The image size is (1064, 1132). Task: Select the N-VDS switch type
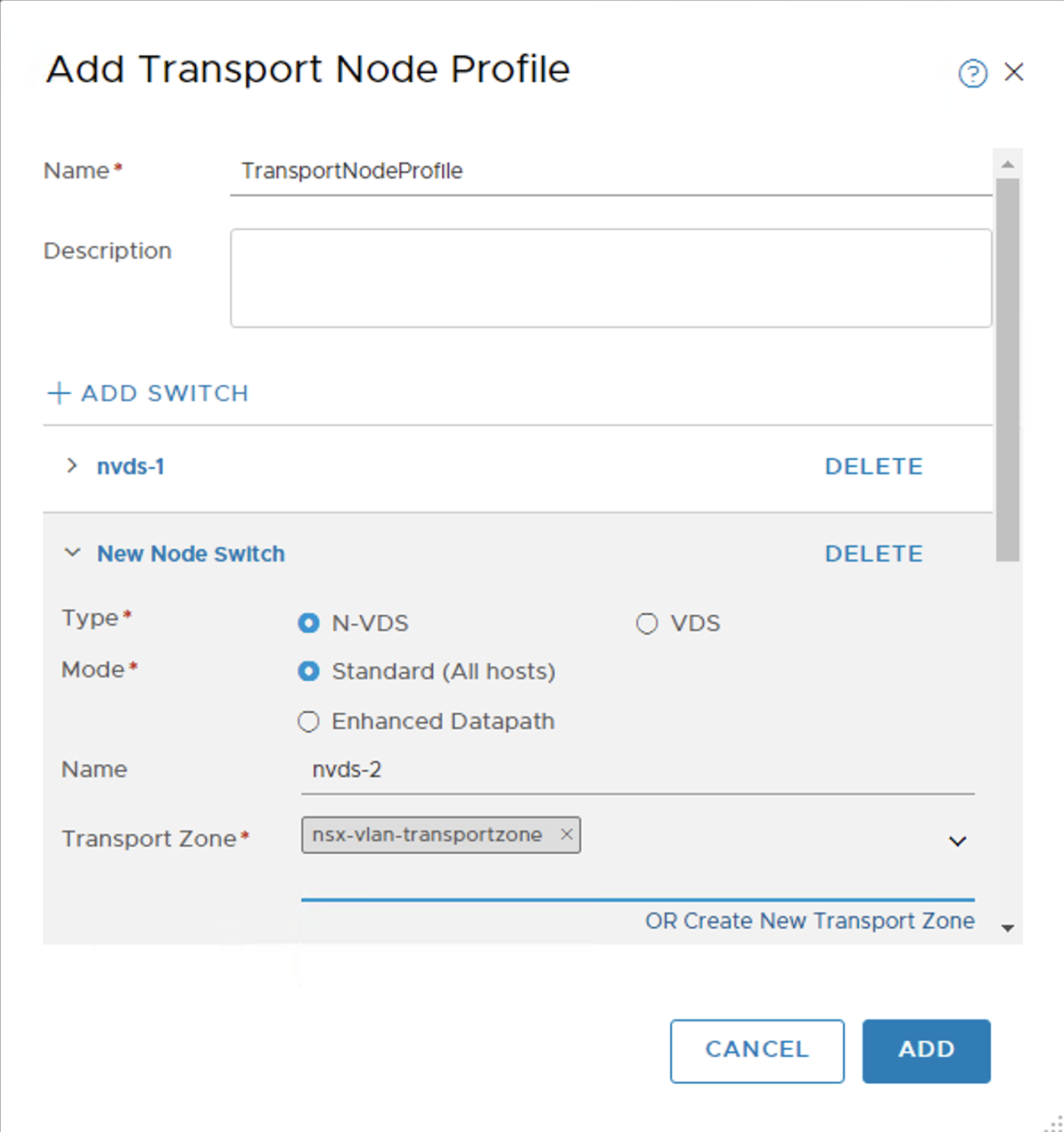pos(308,623)
